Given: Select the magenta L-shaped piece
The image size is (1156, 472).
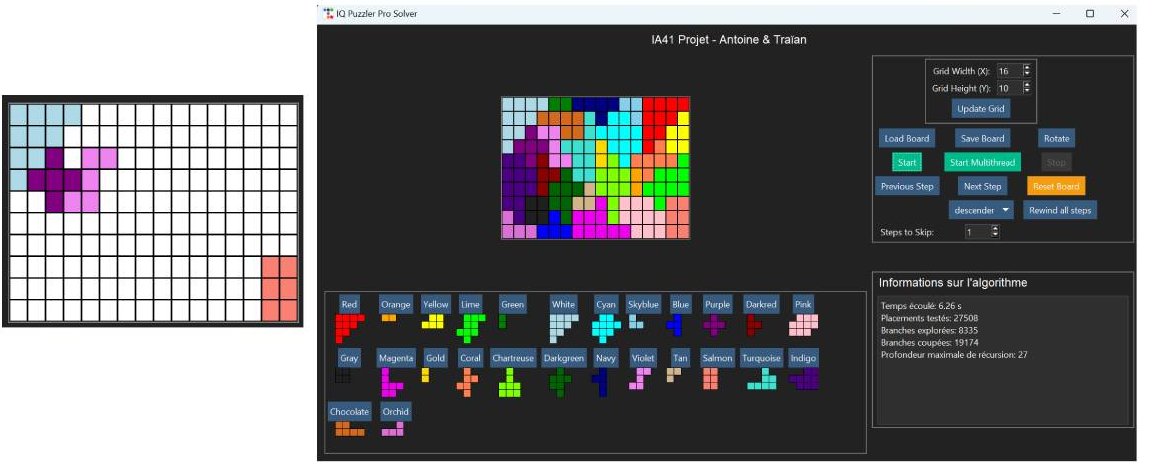Looking at the screenshot, I should click(x=389, y=381).
